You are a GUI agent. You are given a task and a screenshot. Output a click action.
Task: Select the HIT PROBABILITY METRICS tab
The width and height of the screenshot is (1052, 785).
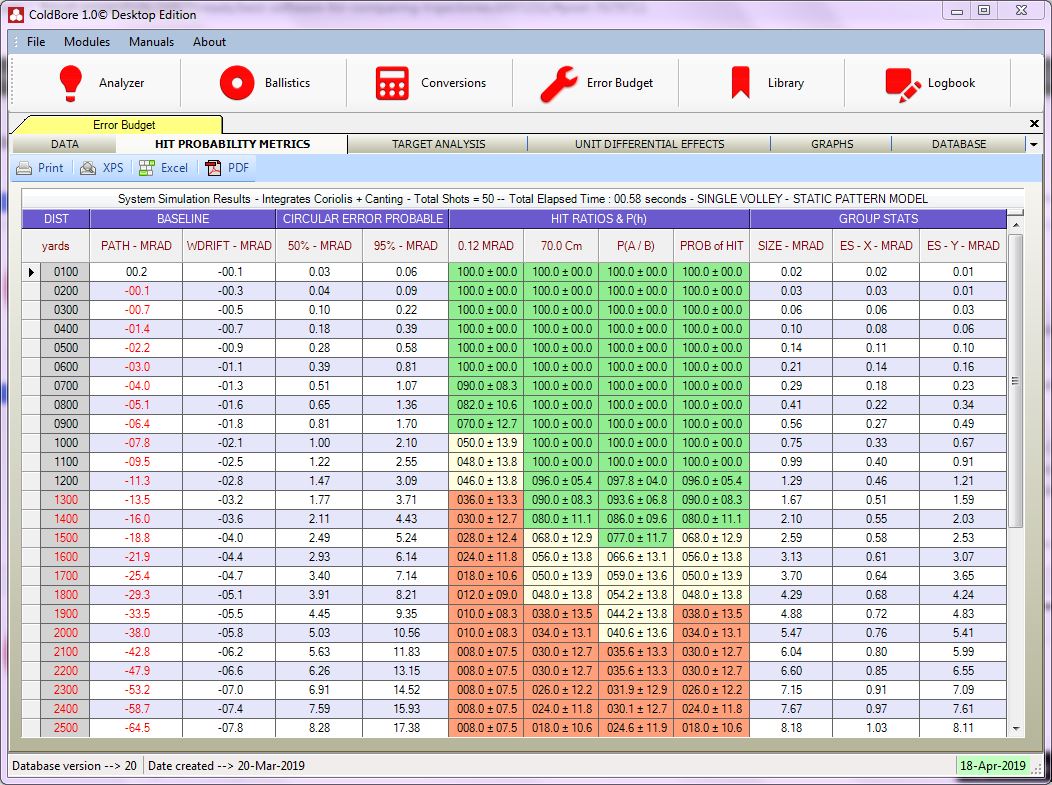[232, 144]
